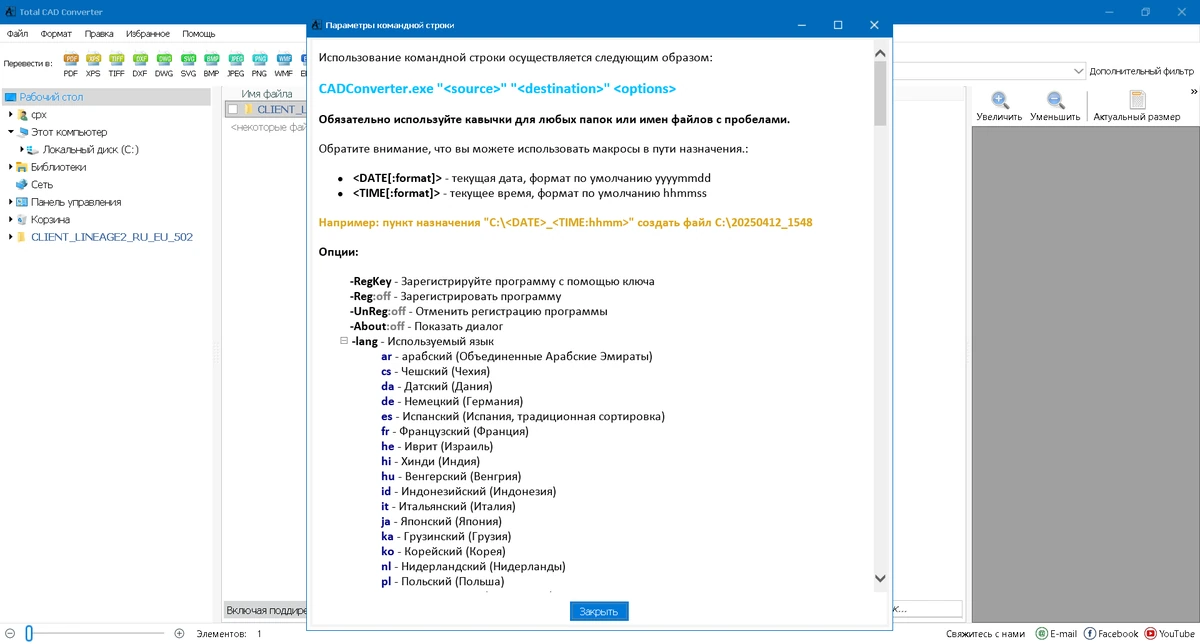Expand the Библиотеки tree node
1200x644 pixels.
click(x=11, y=167)
